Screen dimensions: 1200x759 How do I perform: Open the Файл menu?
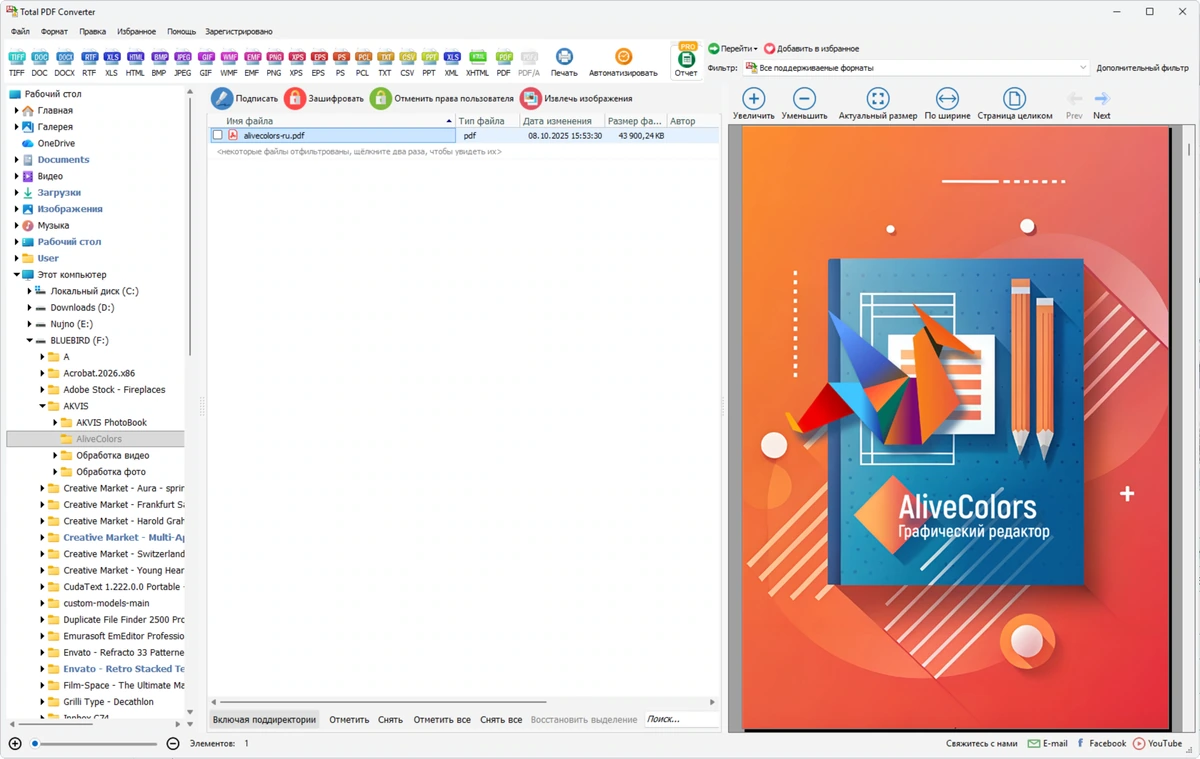[20, 31]
